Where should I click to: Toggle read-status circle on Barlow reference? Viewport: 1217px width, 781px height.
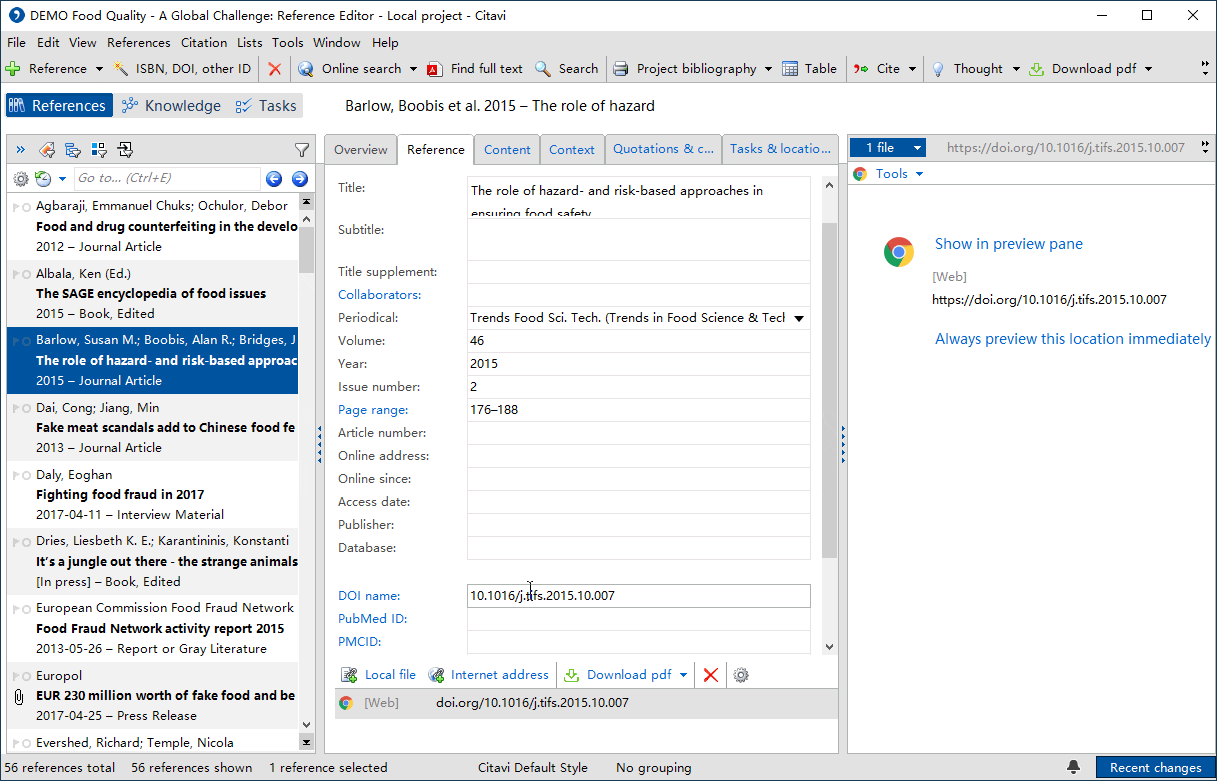coord(26,341)
